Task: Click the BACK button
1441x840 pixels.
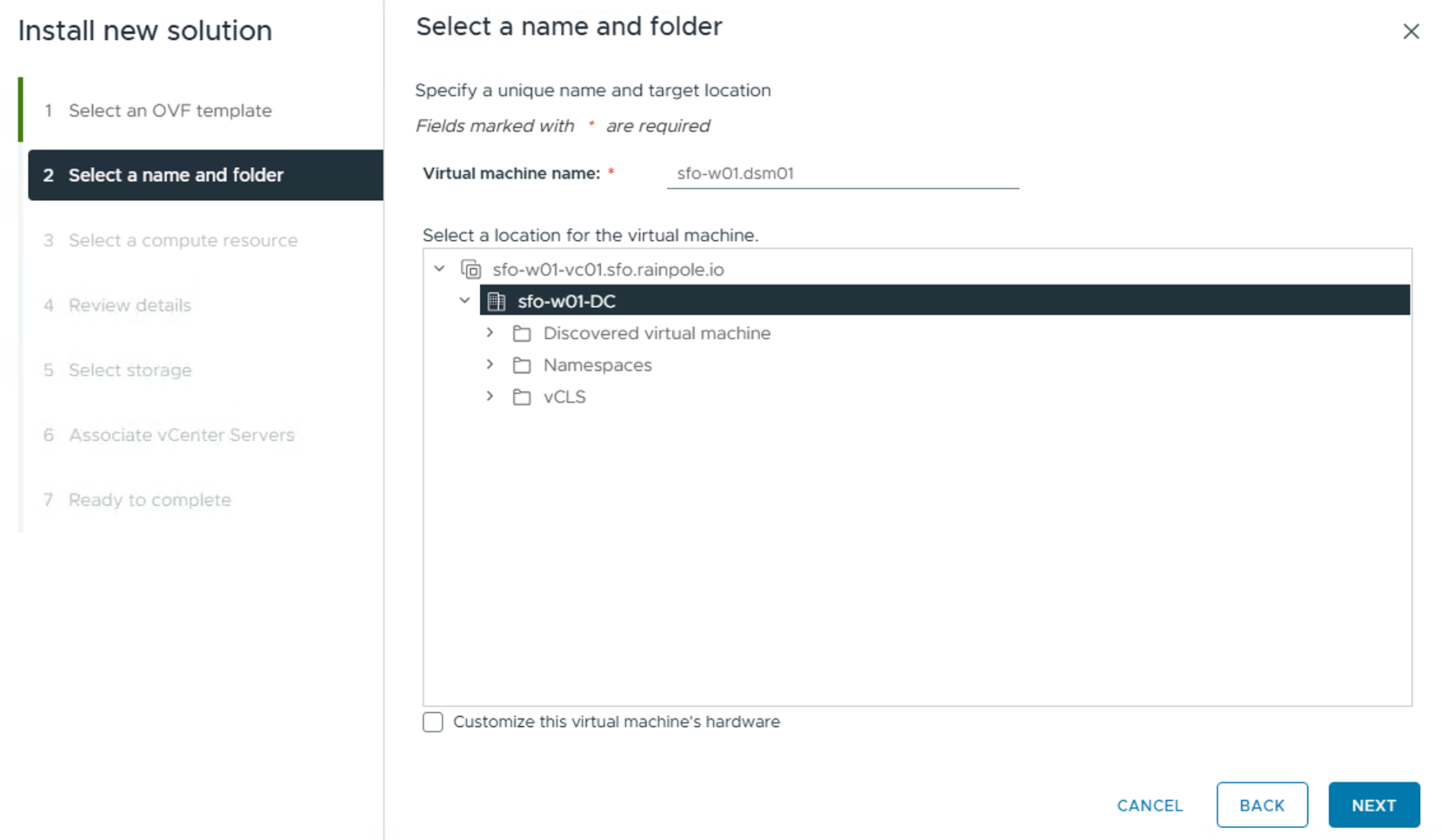Action: point(1262,805)
